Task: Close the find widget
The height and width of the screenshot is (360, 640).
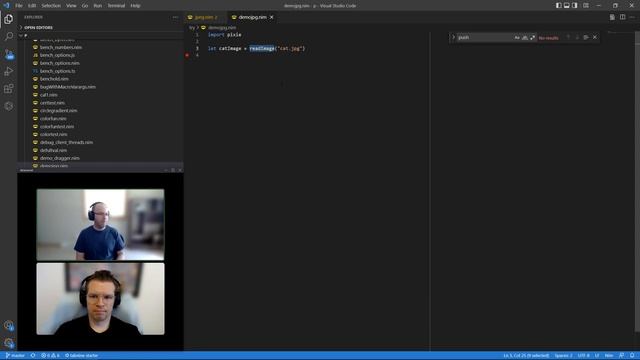Action: coord(595,38)
